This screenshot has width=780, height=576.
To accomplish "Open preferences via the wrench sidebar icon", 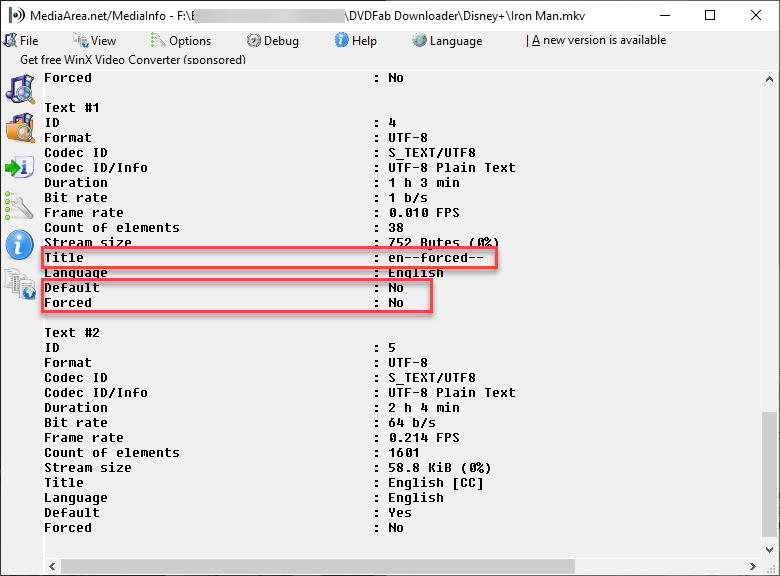I will tap(19, 205).
